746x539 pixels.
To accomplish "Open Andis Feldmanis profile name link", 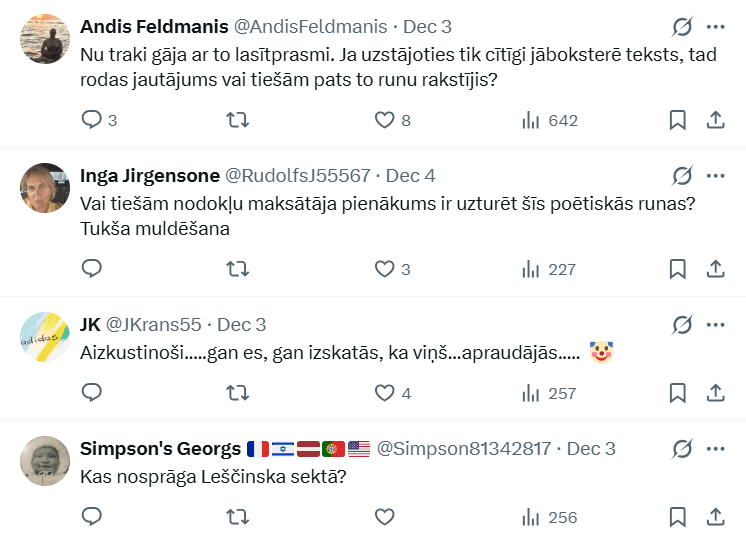I will [x=153, y=27].
